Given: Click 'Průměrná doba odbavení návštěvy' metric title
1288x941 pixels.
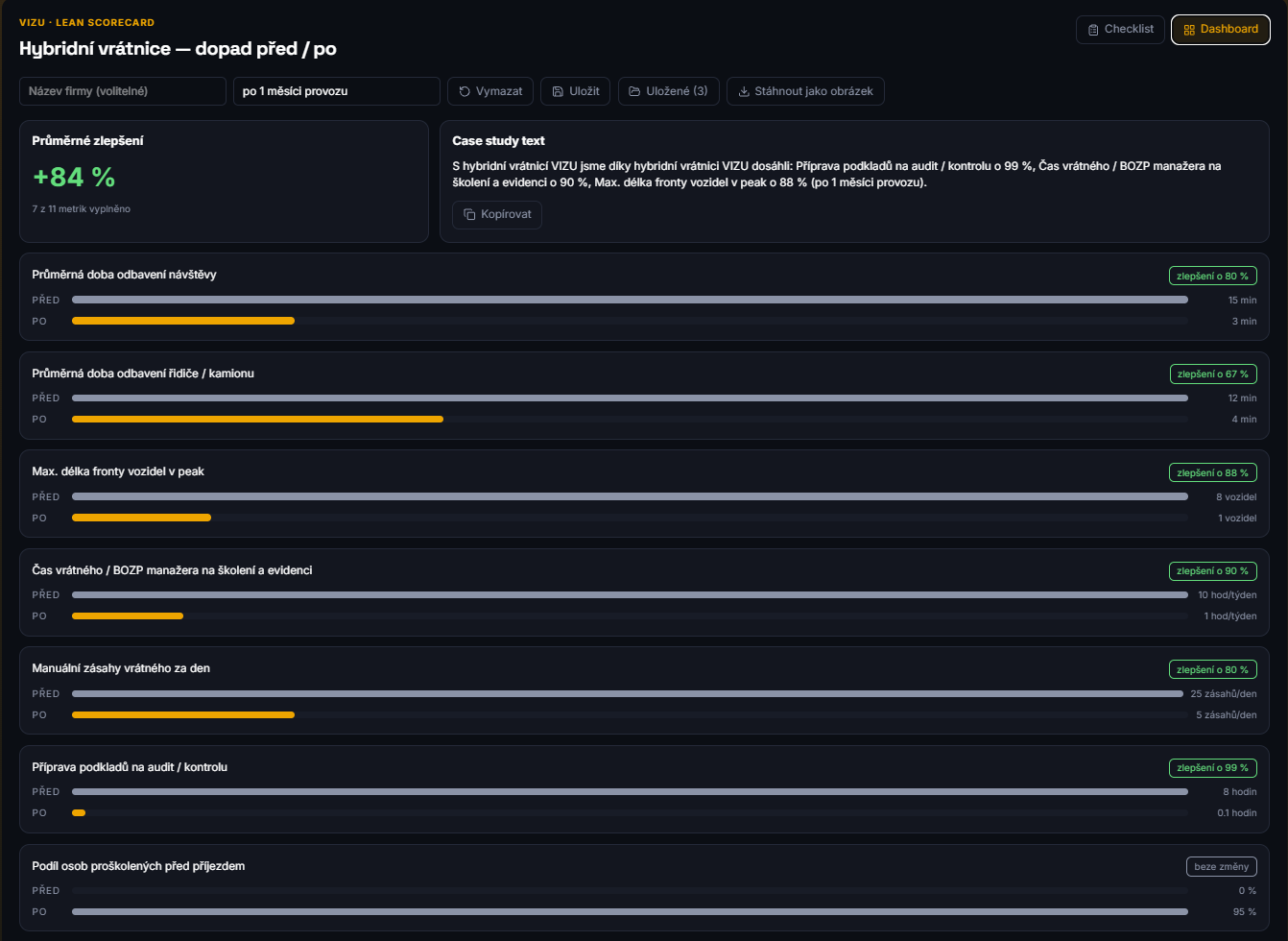Looking at the screenshot, I should 124,275.
